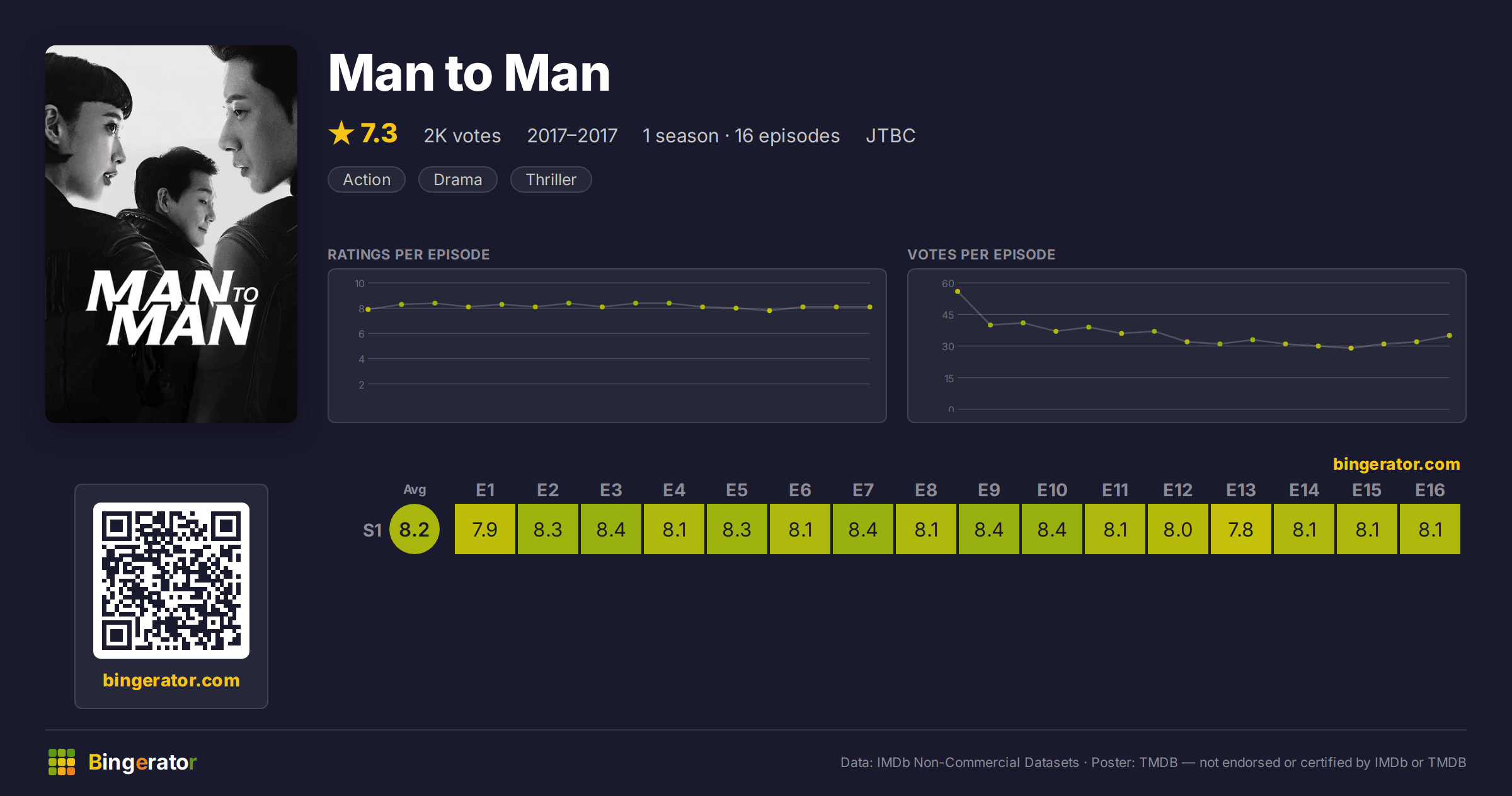The height and width of the screenshot is (796, 1512).
Task: Click the QR code image
Action: click(171, 581)
